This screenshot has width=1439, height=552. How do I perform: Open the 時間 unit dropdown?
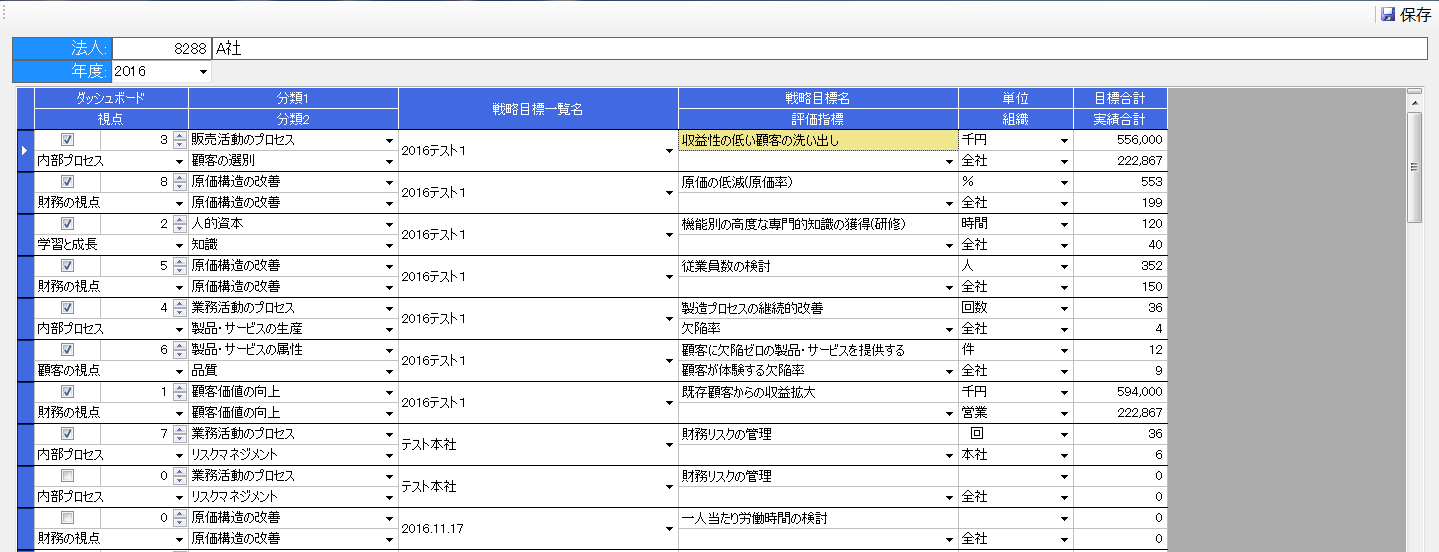click(1064, 225)
